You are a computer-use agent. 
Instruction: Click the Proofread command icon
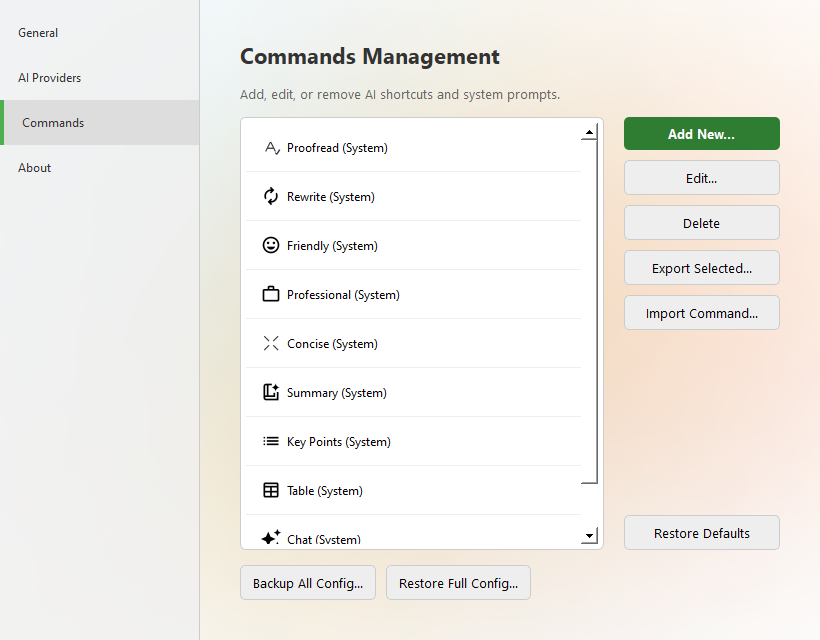(x=272, y=148)
